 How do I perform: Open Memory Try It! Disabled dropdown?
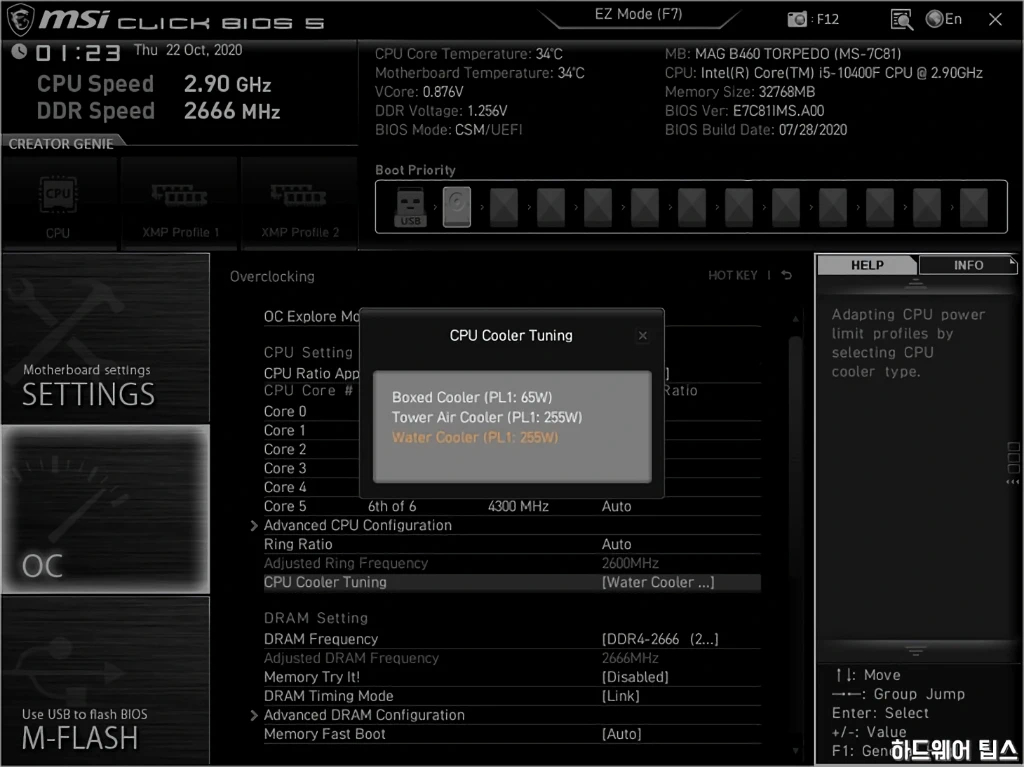click(x=635, y=677)
